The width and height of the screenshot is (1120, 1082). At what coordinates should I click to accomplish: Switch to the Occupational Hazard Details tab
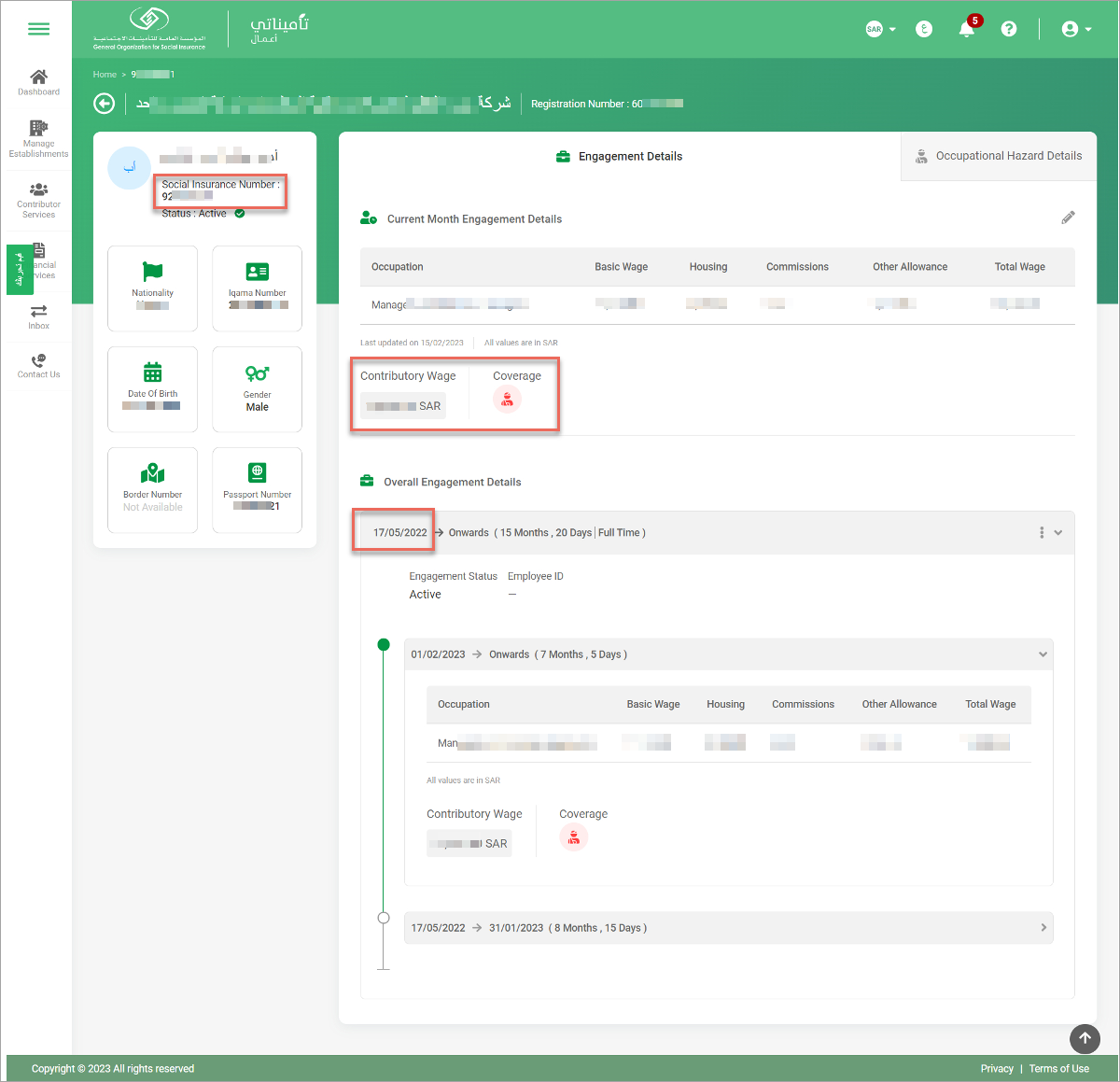[1007, 156]
